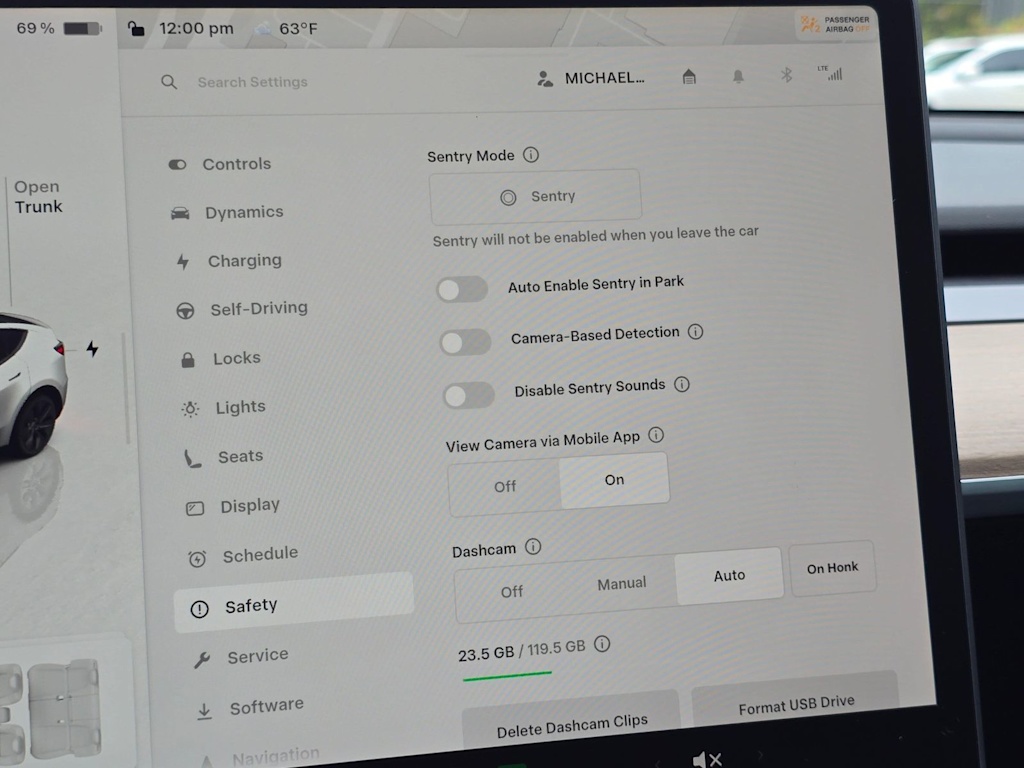Toggle Camera-Based Detection
Screen dimensions: 1024x768
[466, 342]
